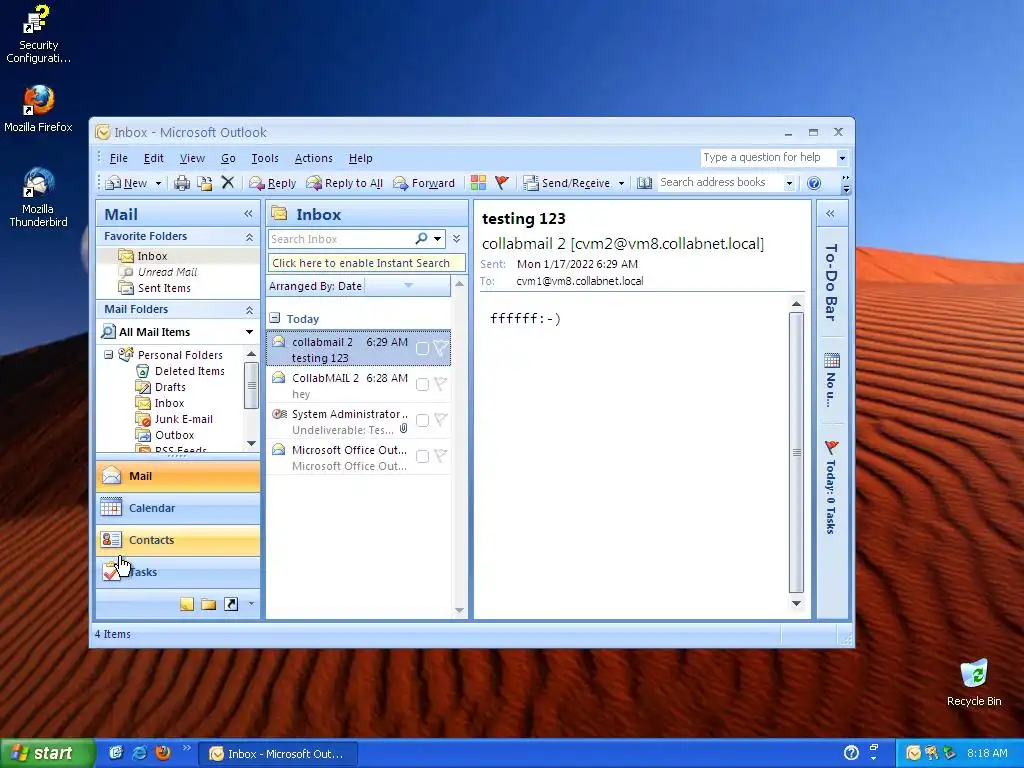Open the File menu
Screen dimensions: 1024x768
click(119, 158)
